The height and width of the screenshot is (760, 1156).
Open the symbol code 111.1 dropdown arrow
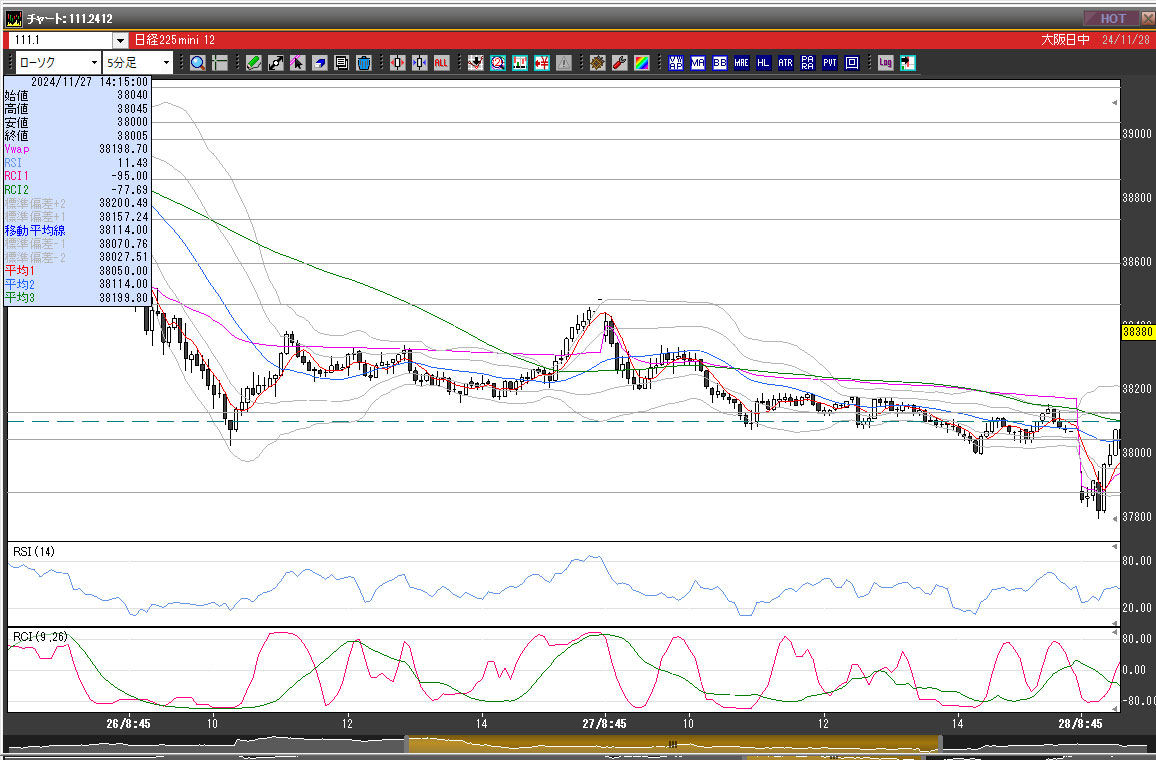point(120,41)
